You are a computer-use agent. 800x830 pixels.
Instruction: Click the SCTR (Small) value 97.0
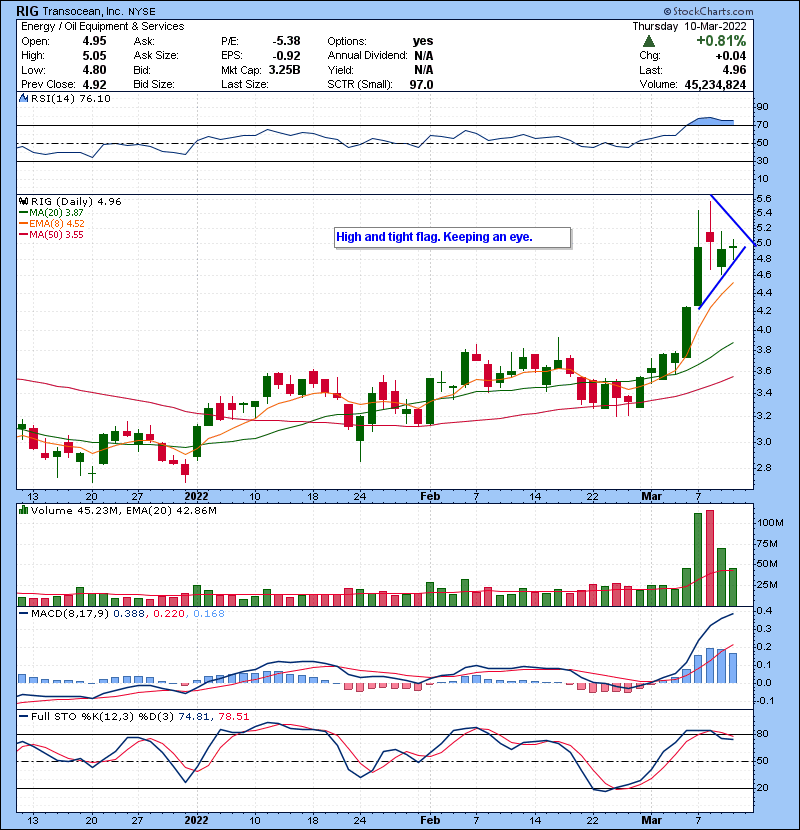pos(421,84)
